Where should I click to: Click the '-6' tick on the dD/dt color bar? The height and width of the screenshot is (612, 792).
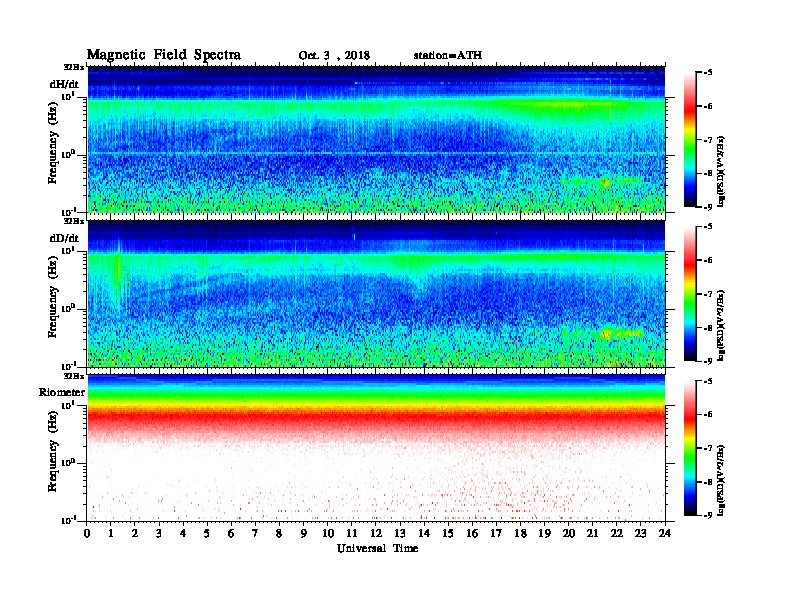[708, 261]
